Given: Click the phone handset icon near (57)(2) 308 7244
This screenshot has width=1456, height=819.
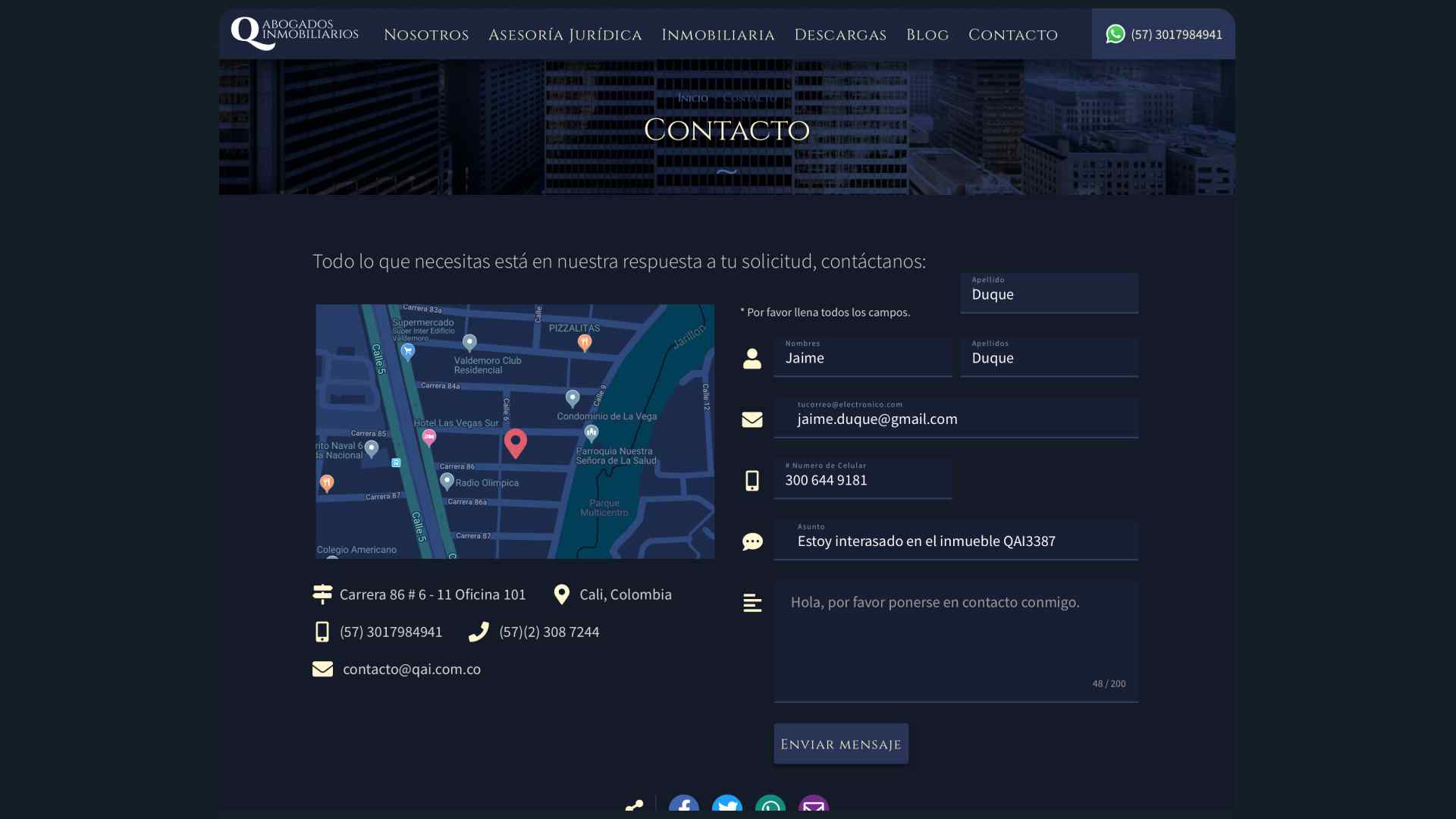Looking at the screenshot, I should click(479, 632).
